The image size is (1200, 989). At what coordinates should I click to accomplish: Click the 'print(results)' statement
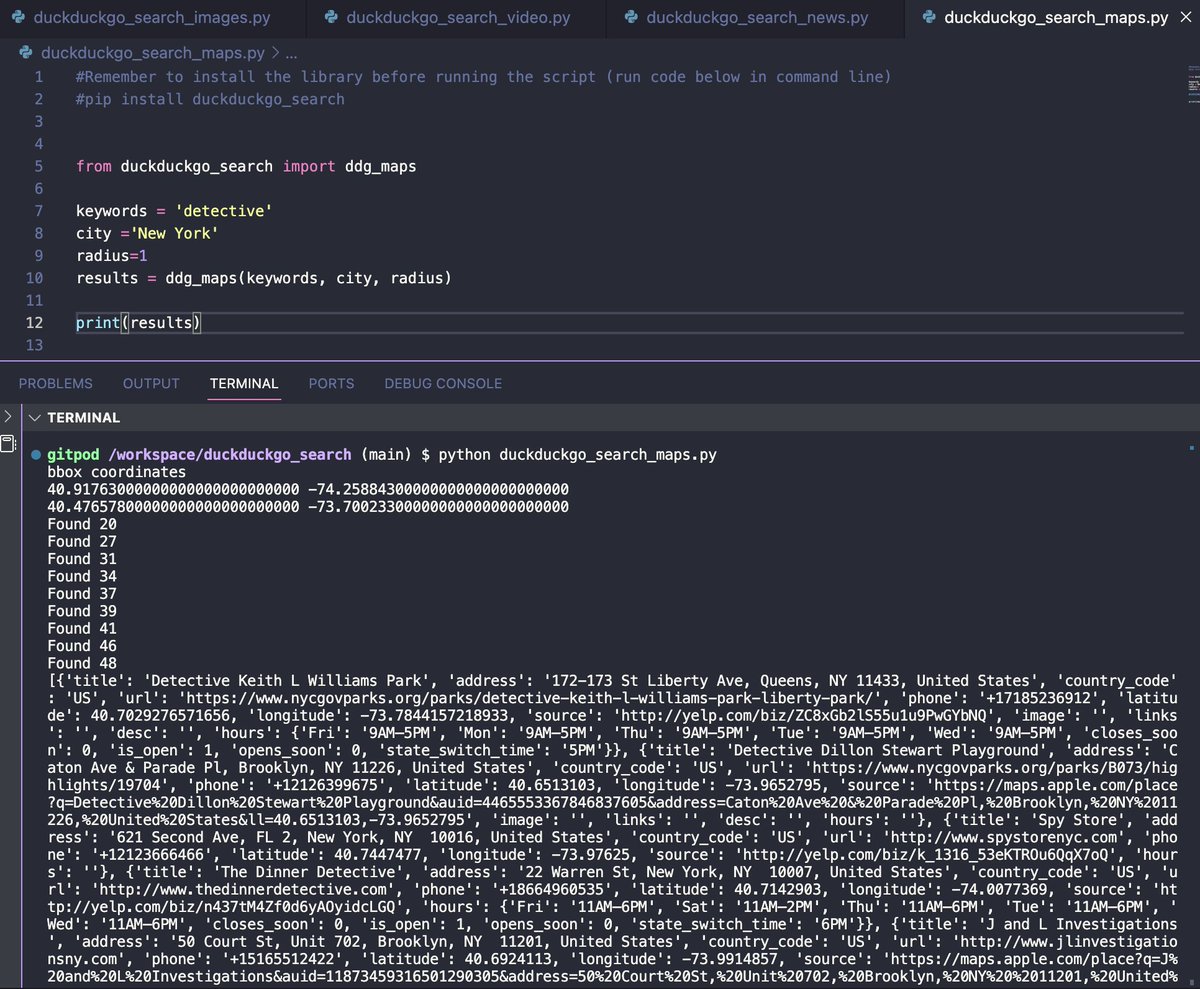pos(139,322)
